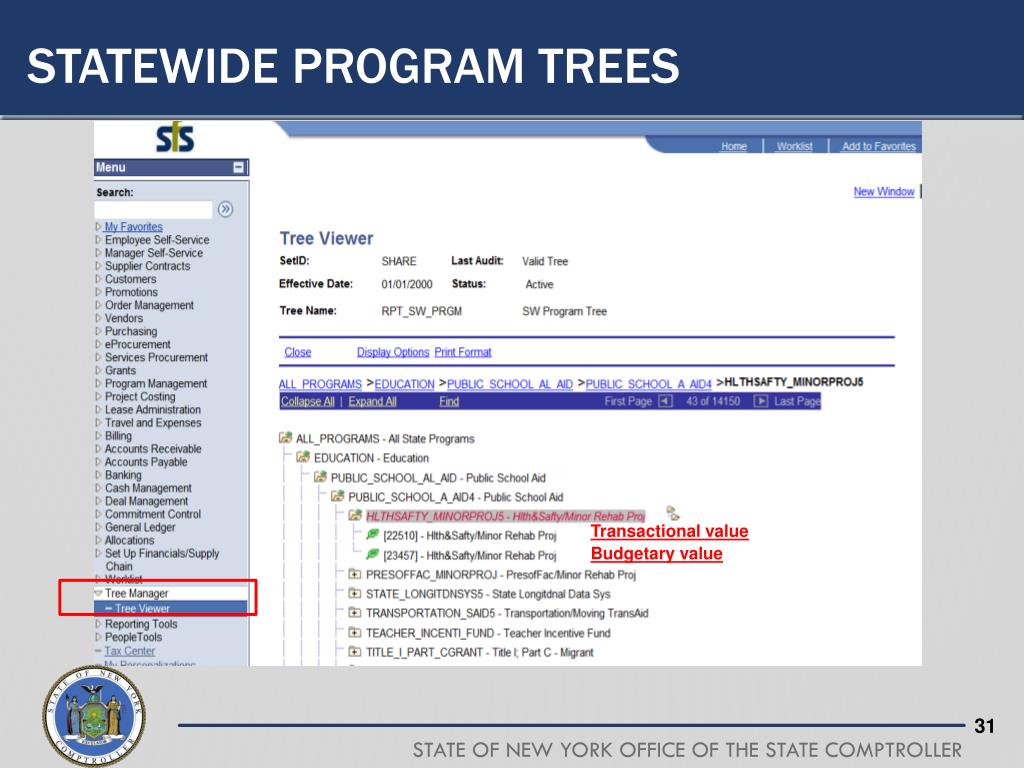Click the Find link
This screenshot has height=768, width=1024.
pos(449,401)
